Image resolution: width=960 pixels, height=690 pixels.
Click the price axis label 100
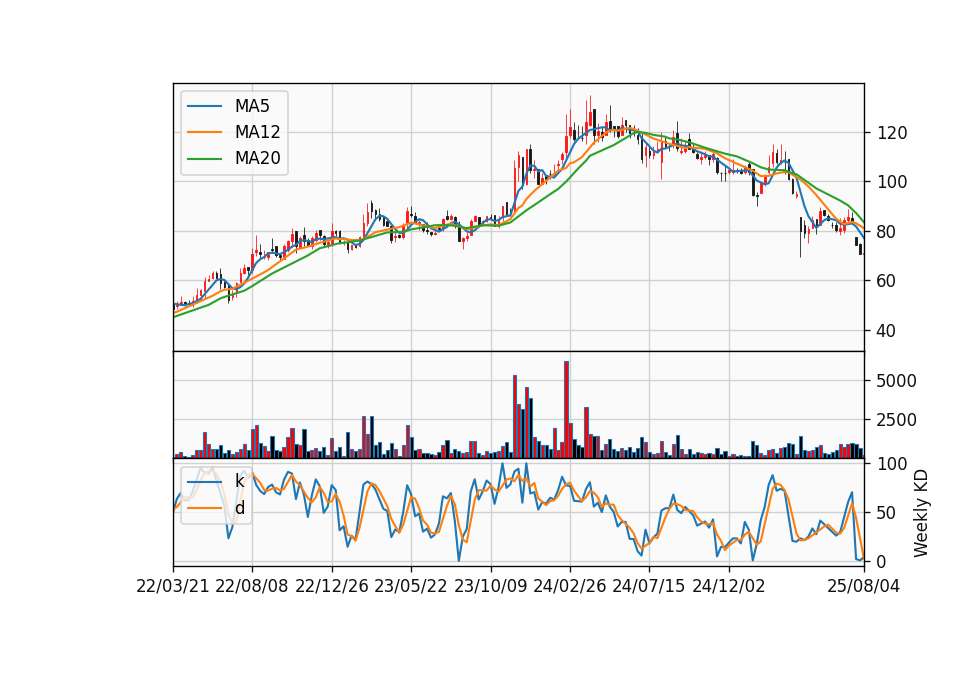tap(892, 182)
